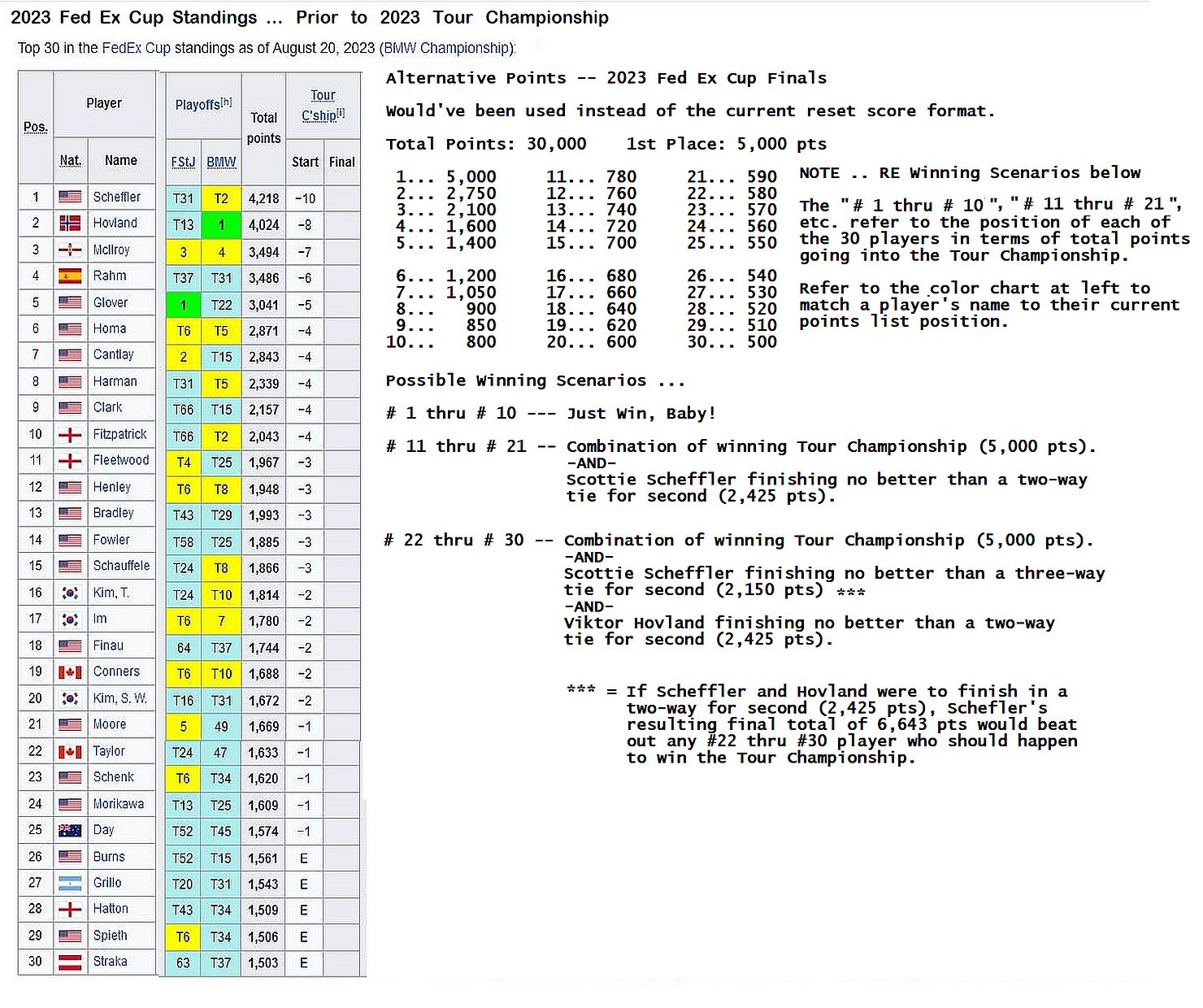Open the Tour C'ship column header link
Viewport: 1203px width, 1008px height.
[323, 106]
